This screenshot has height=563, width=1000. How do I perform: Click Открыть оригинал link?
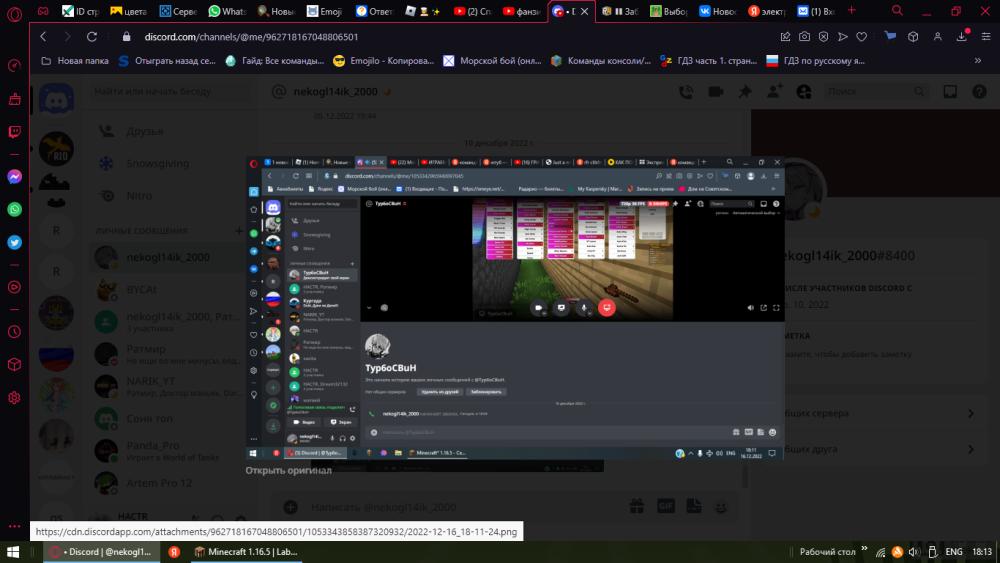tap(288, 471)
